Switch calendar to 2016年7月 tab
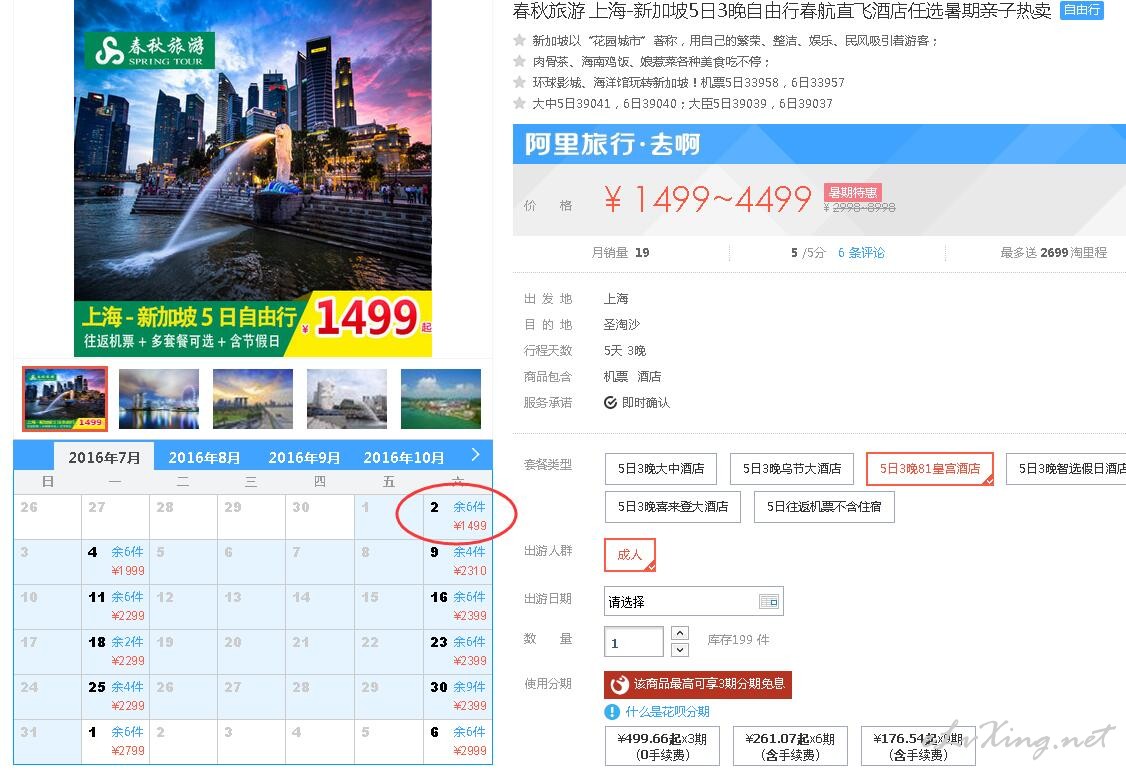This screenshot has height=772, width=1126. pyautogui.click(x=104, y=457)
